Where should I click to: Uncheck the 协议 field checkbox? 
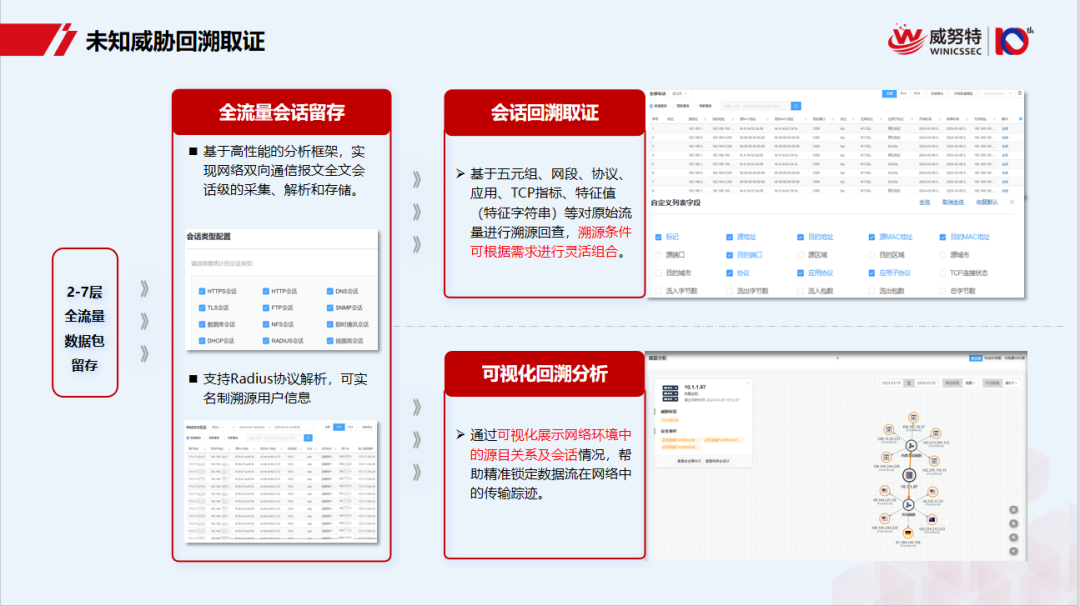click(729, 273)
